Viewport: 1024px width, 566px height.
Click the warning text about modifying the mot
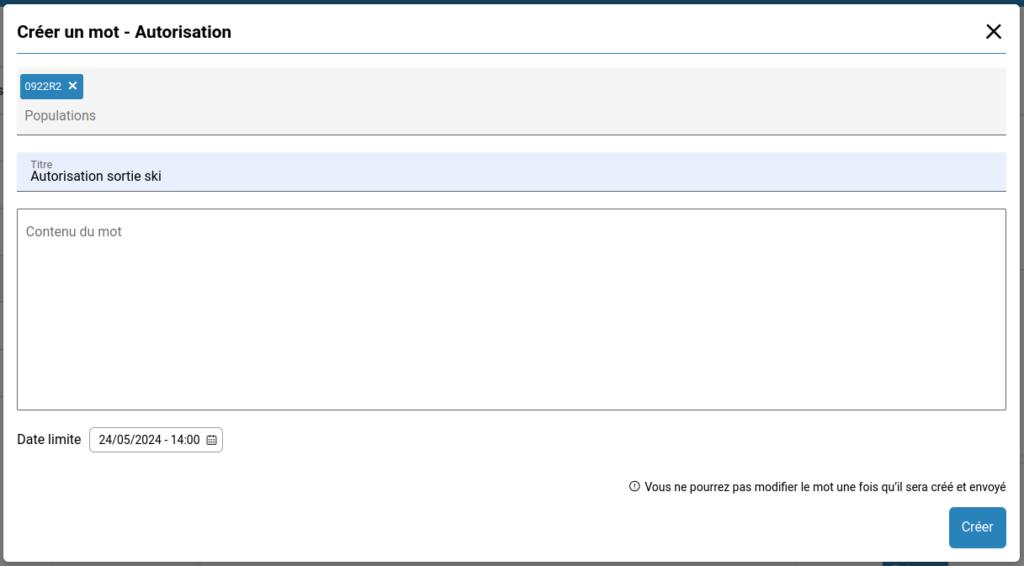pyautogui.click(x=824, y=487)
